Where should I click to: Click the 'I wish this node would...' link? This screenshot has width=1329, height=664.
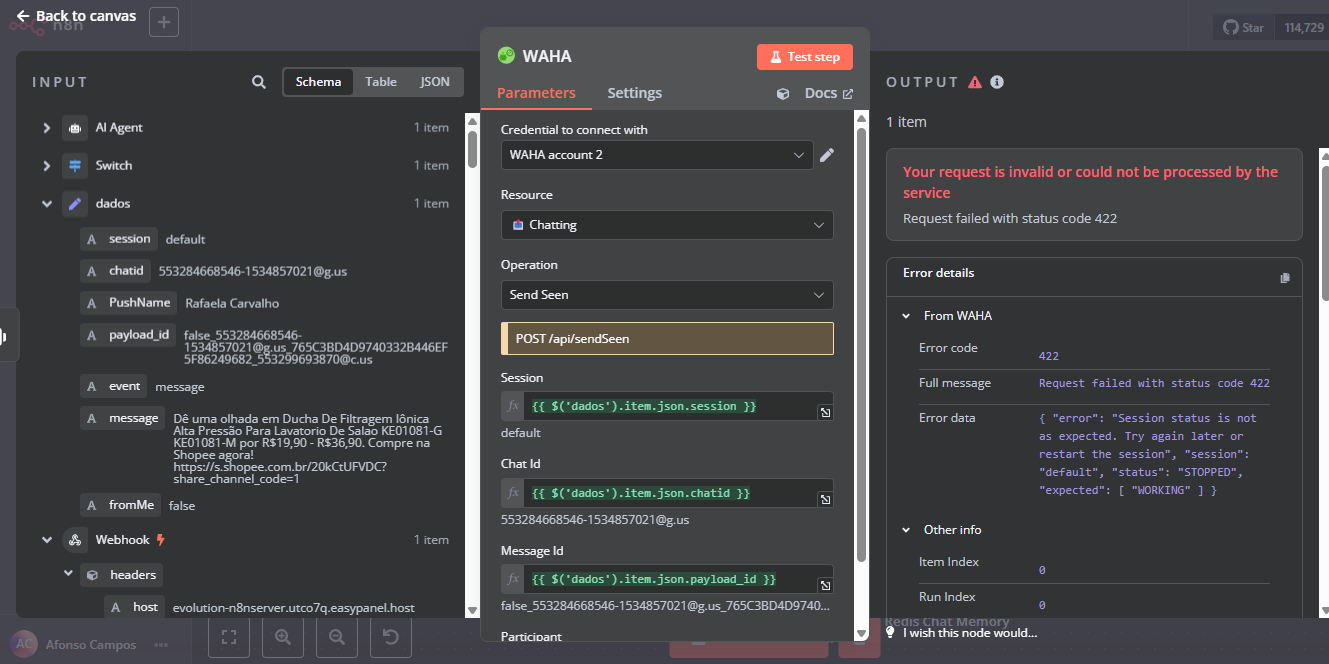tap(970, 633)
